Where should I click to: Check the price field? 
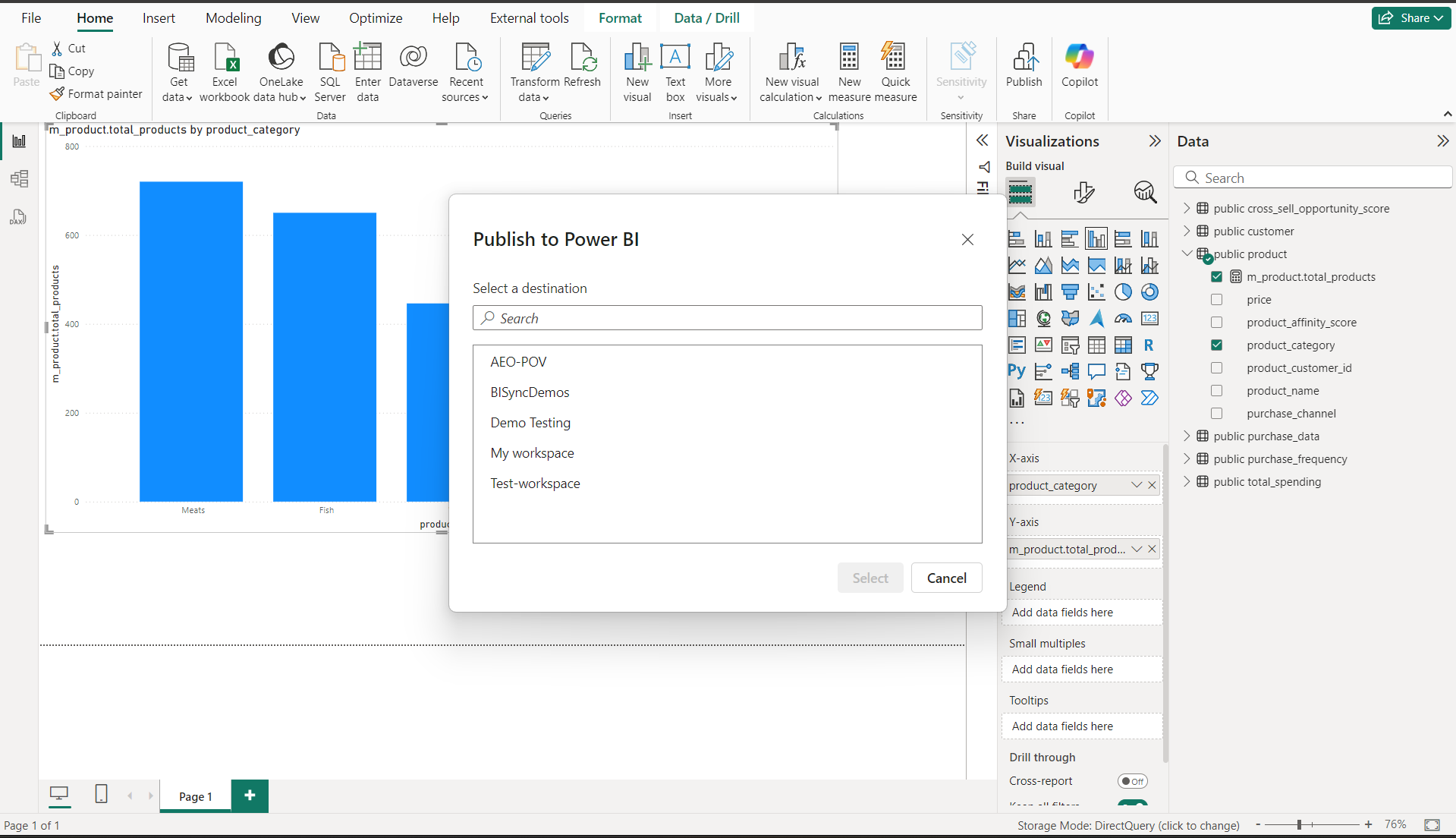[1217, 300]
